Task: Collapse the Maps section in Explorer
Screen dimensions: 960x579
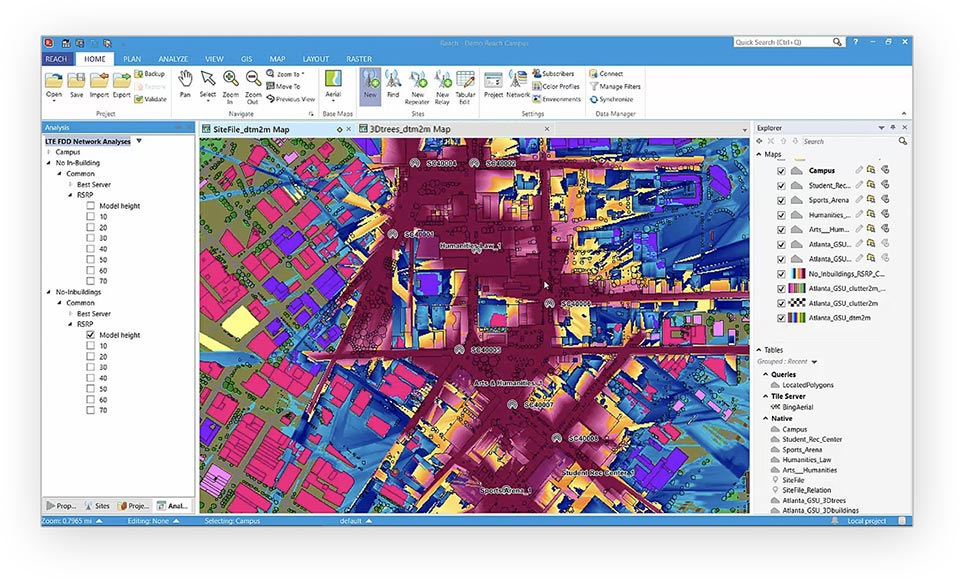Action: pyautogui.click(x=760, y=154)
